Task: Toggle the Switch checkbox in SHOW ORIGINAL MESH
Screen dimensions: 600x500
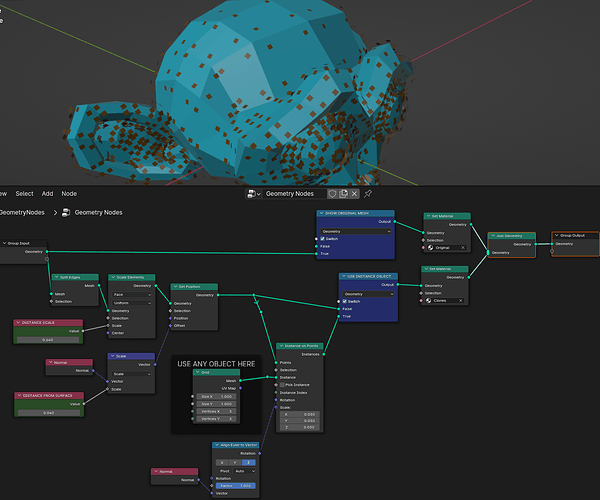Action: tap(322, 239)
